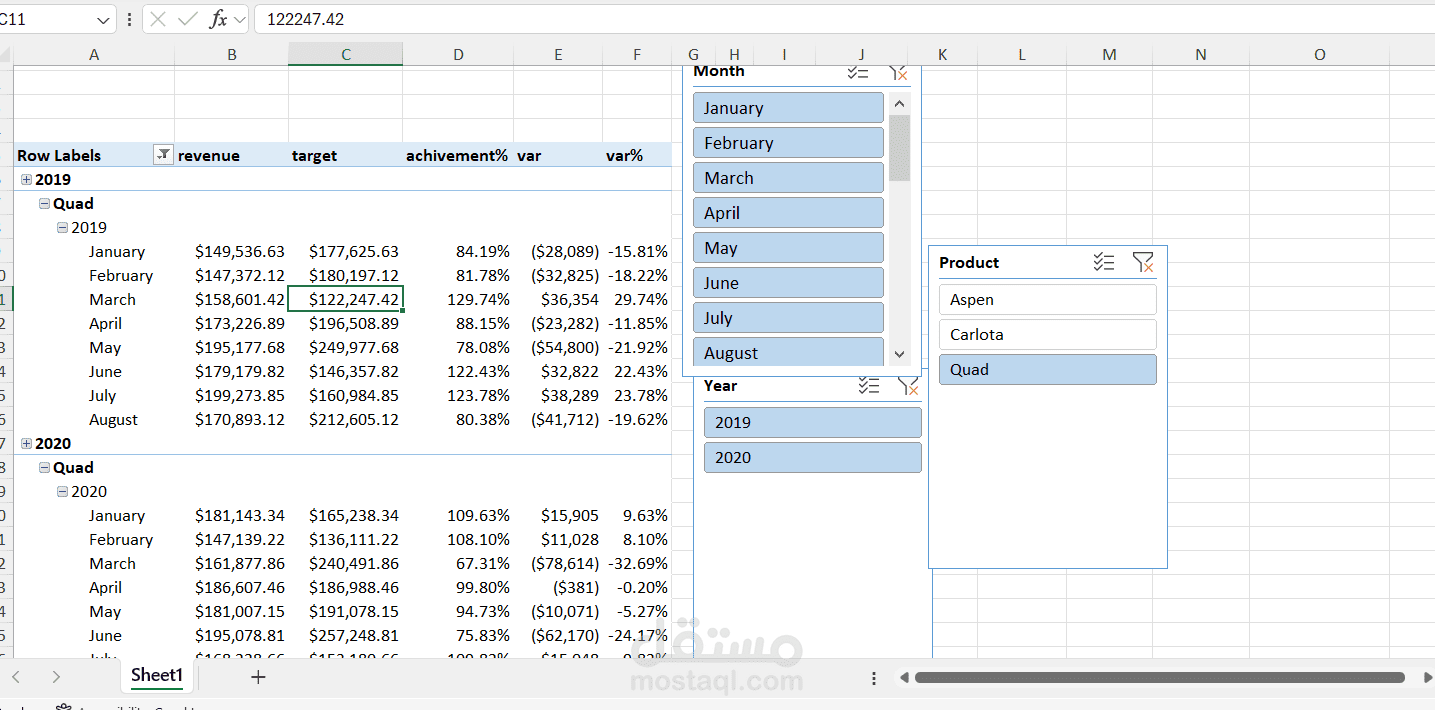The width and height of the screenshot is (1435, 710).
Task: Click the Month slicer's vertical scrollbar
Action: tap(899, 230)
